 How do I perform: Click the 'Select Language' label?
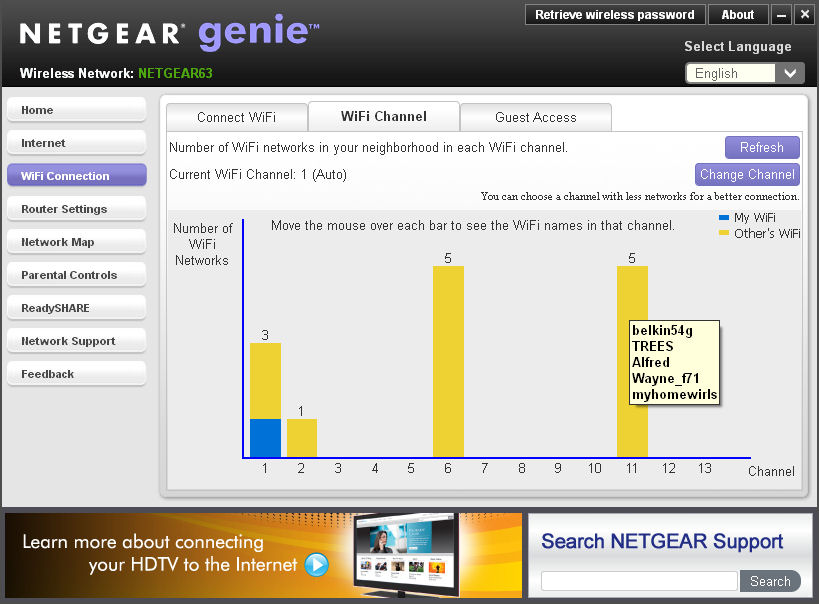pos(738,47)
